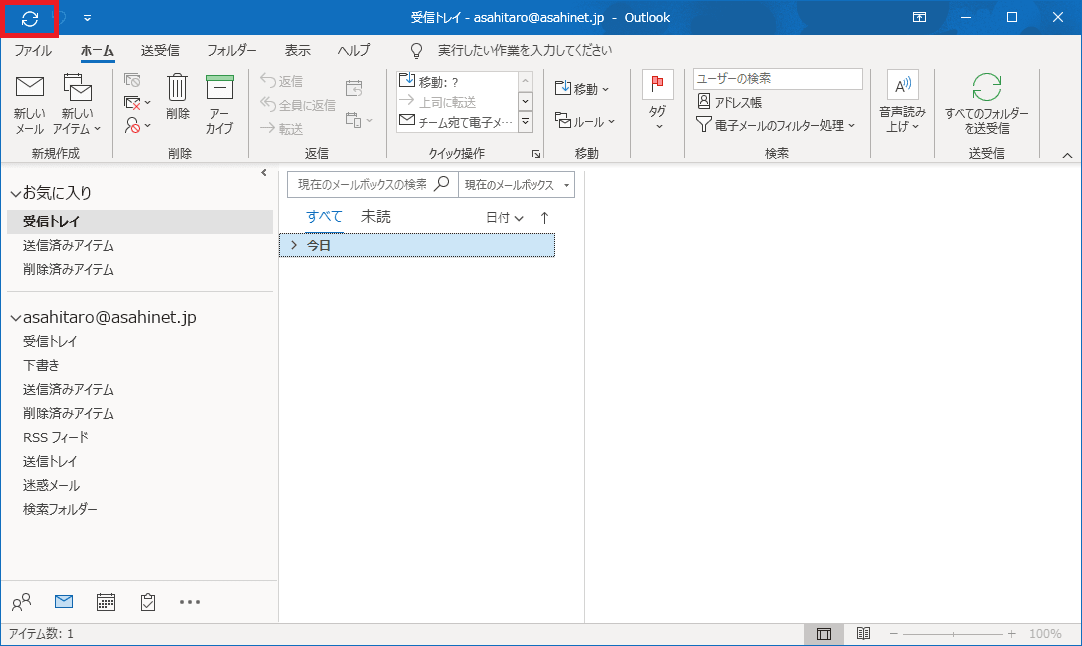Open the アドレス帳 address book
This screenshot has height=646, width=1082.
pos(729,102)
